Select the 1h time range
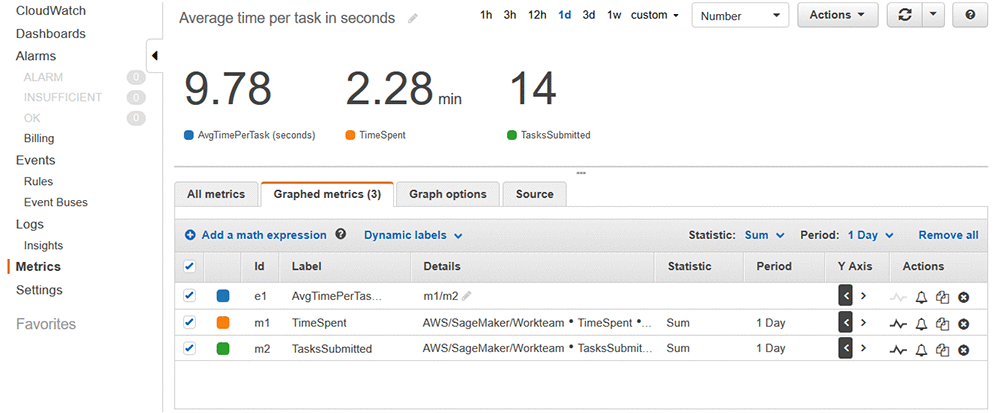Viewport: 1000px width, 413px height. (x=486, y=15)
